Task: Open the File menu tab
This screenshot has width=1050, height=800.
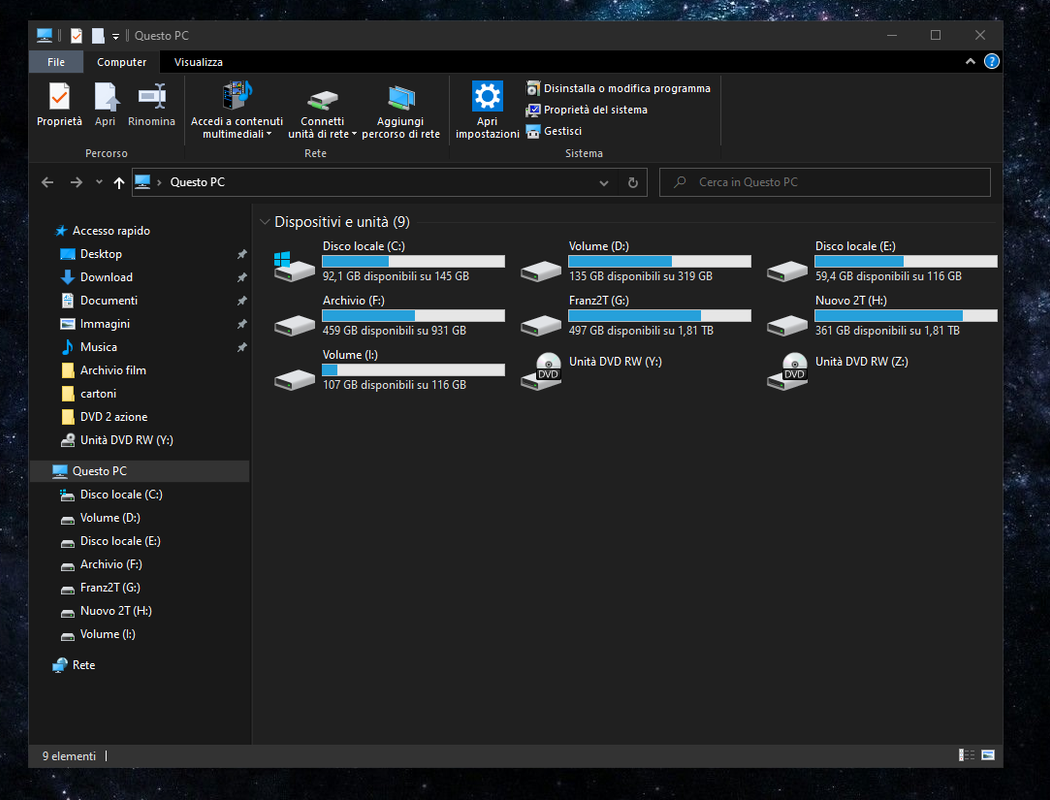Action: [x=56, y=62]
